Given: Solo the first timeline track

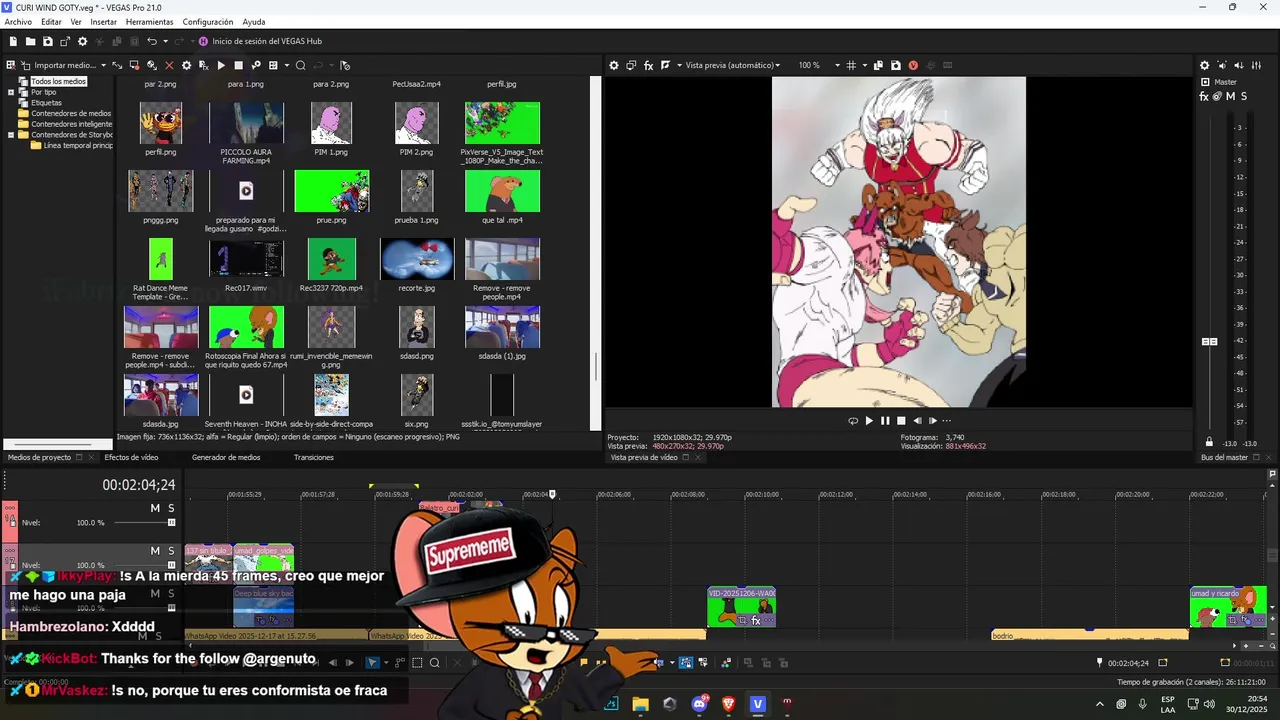Looking at the screenshot, I should coord(171,508).
